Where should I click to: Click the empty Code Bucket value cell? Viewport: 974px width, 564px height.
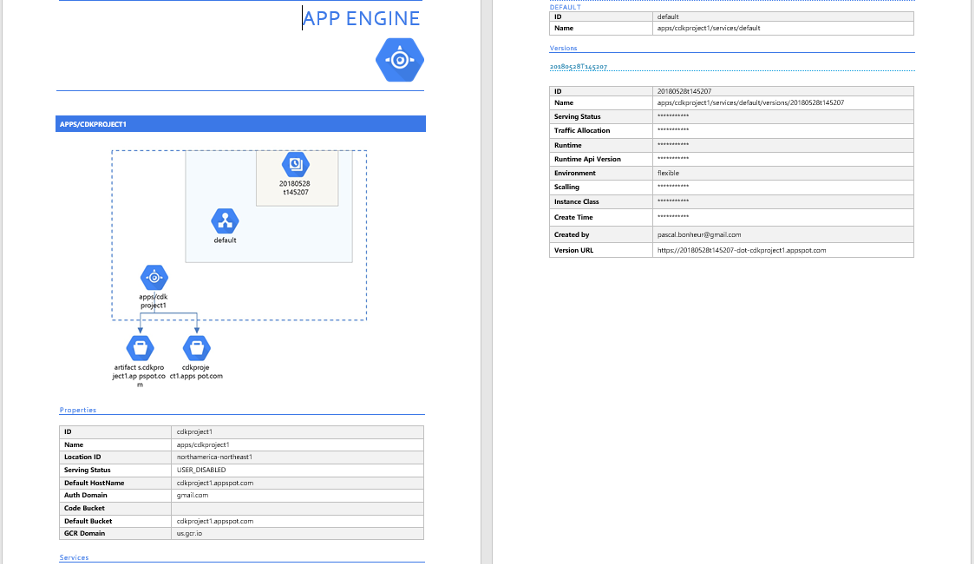pos(298,508)
